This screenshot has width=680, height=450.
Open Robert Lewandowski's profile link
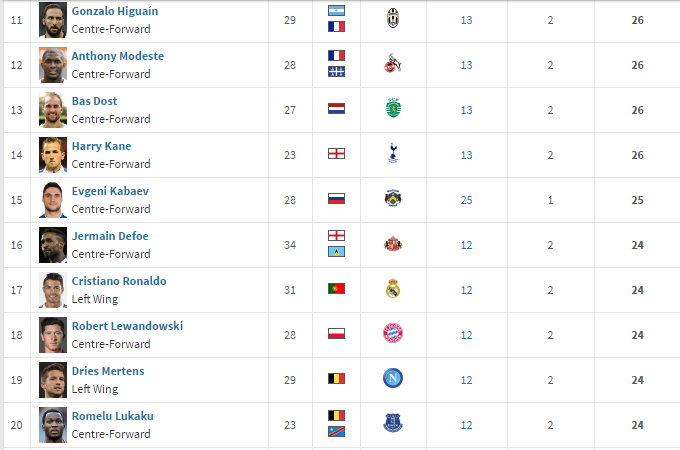(x=128, y=326)
